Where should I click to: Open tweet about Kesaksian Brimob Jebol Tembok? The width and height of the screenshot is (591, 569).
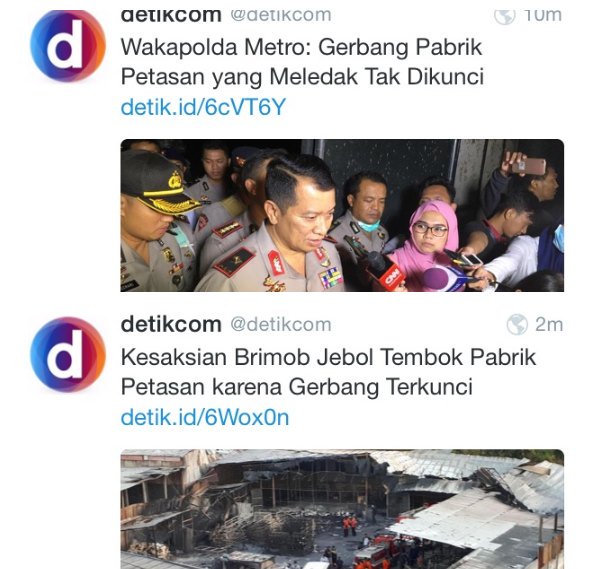coord(328,372)
